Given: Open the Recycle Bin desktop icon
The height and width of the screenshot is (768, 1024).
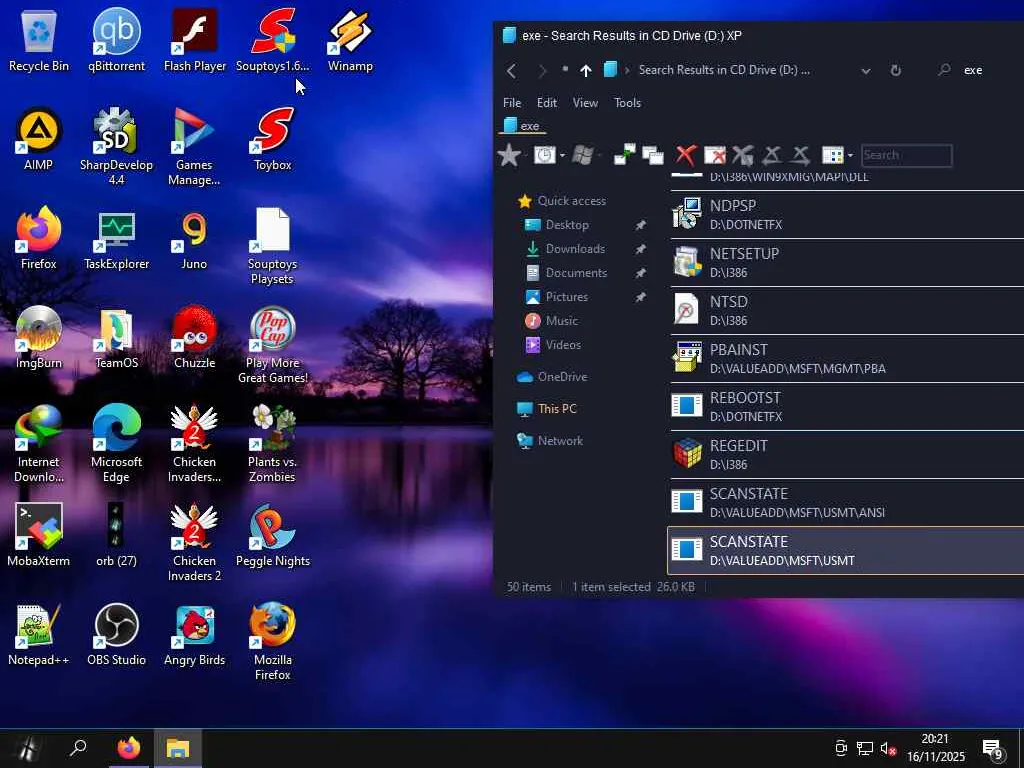Looking at the screenshot, I should coord(39,40).
